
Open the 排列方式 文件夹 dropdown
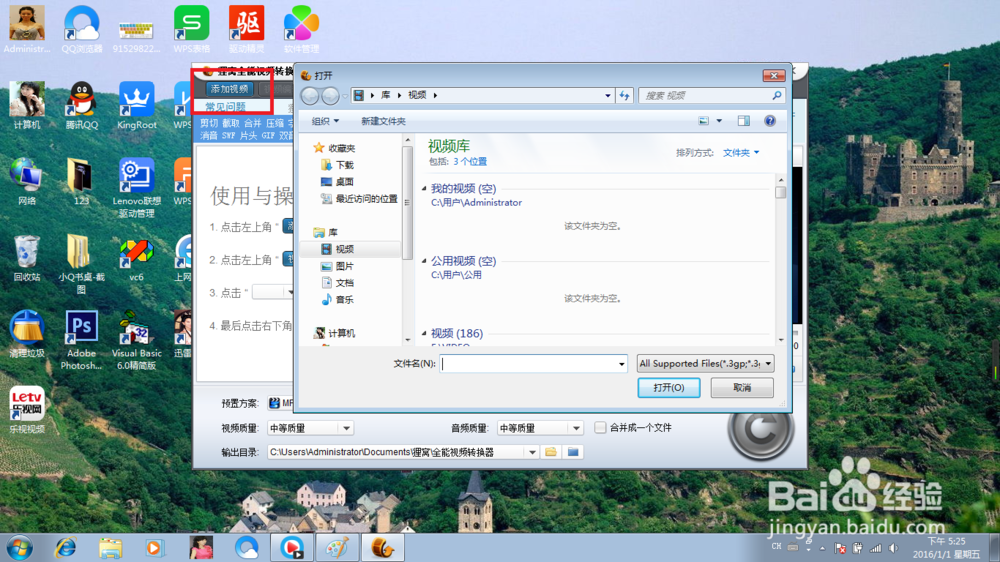coord(741,153)
